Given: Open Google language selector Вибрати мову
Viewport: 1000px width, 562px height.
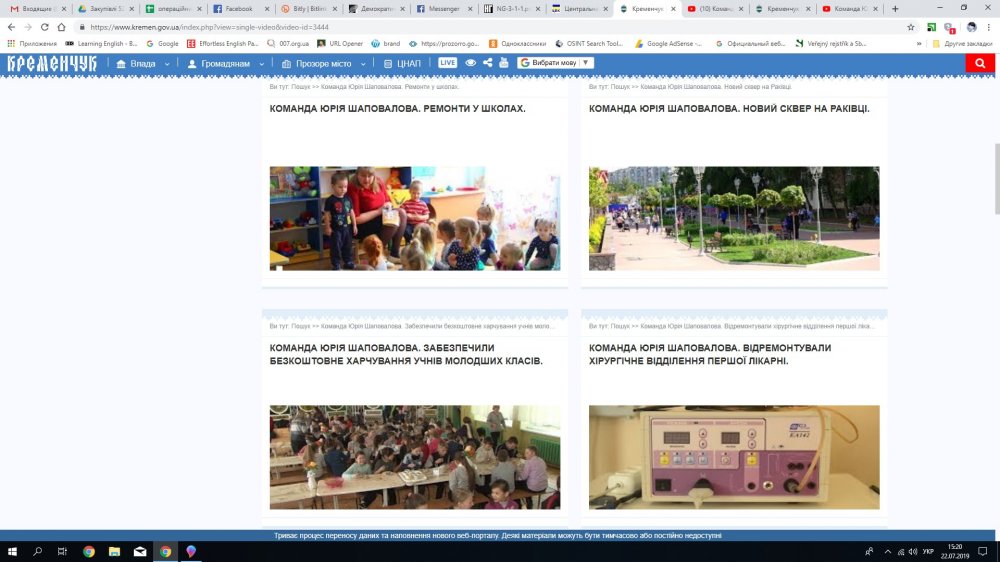Looking at the screenshot, I should pos(556,63).
